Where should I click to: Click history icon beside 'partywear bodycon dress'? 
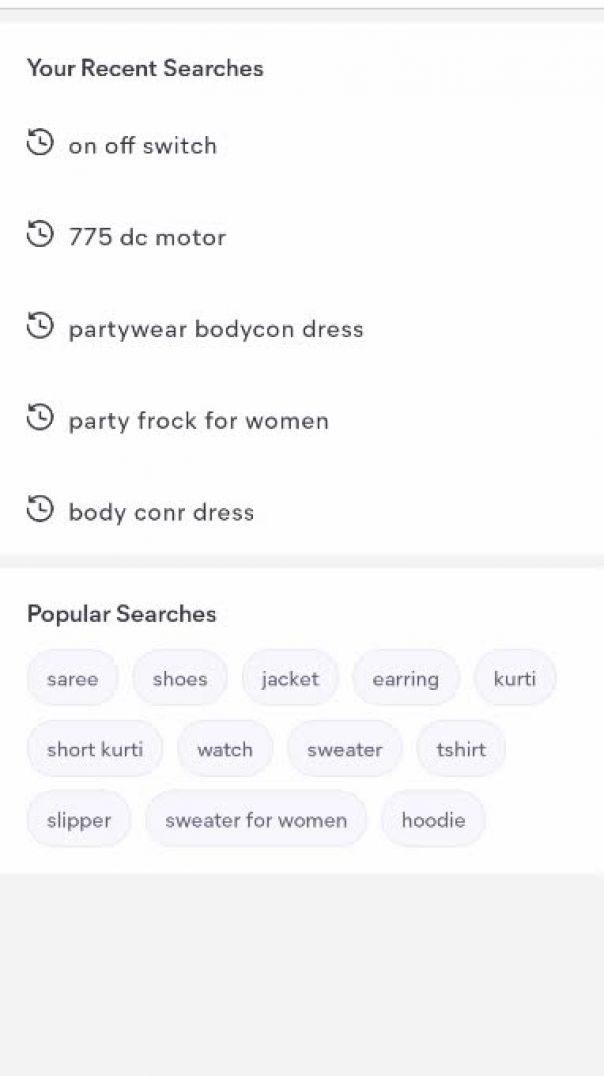click(40, 327)
